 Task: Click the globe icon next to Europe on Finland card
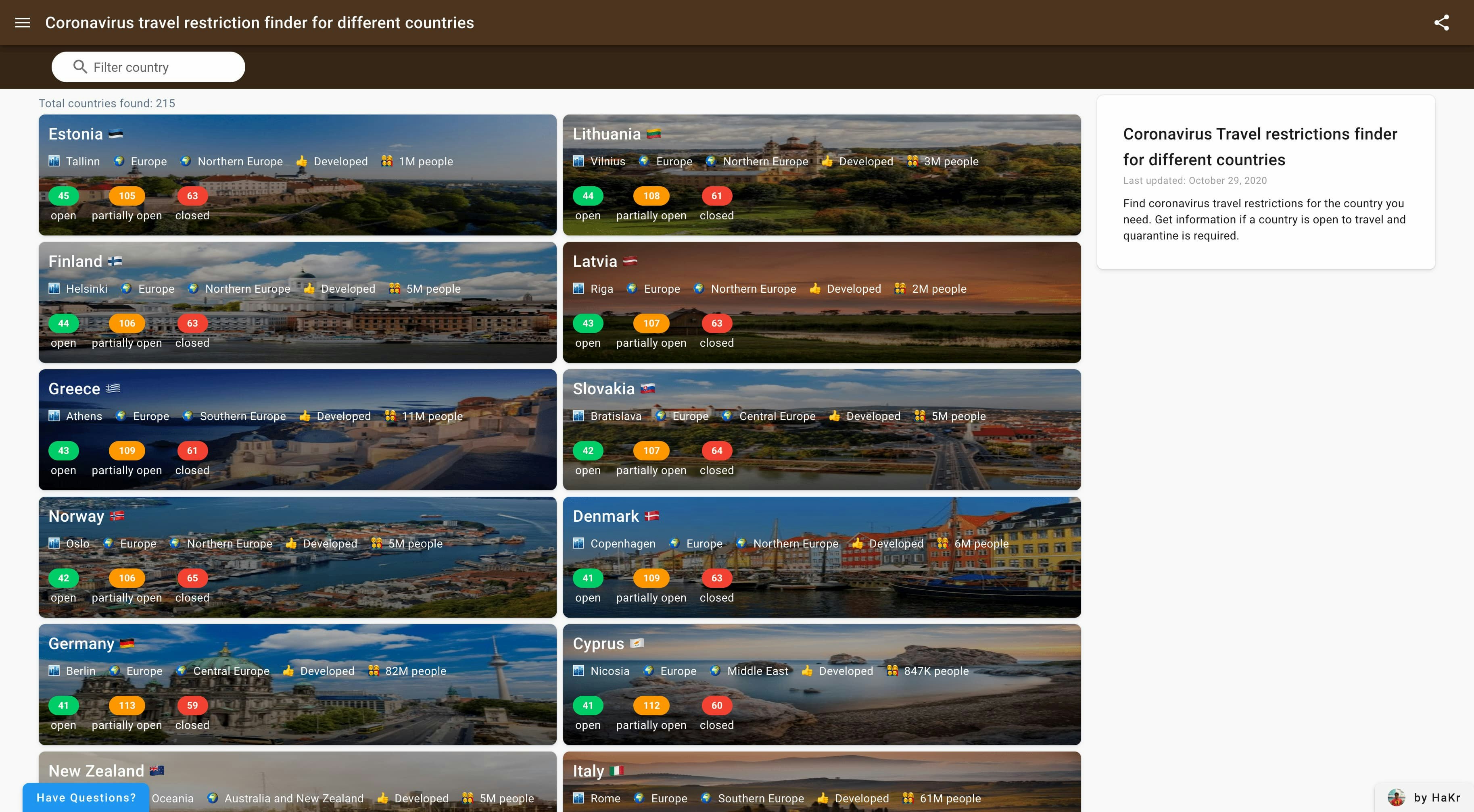click(126, 288)
